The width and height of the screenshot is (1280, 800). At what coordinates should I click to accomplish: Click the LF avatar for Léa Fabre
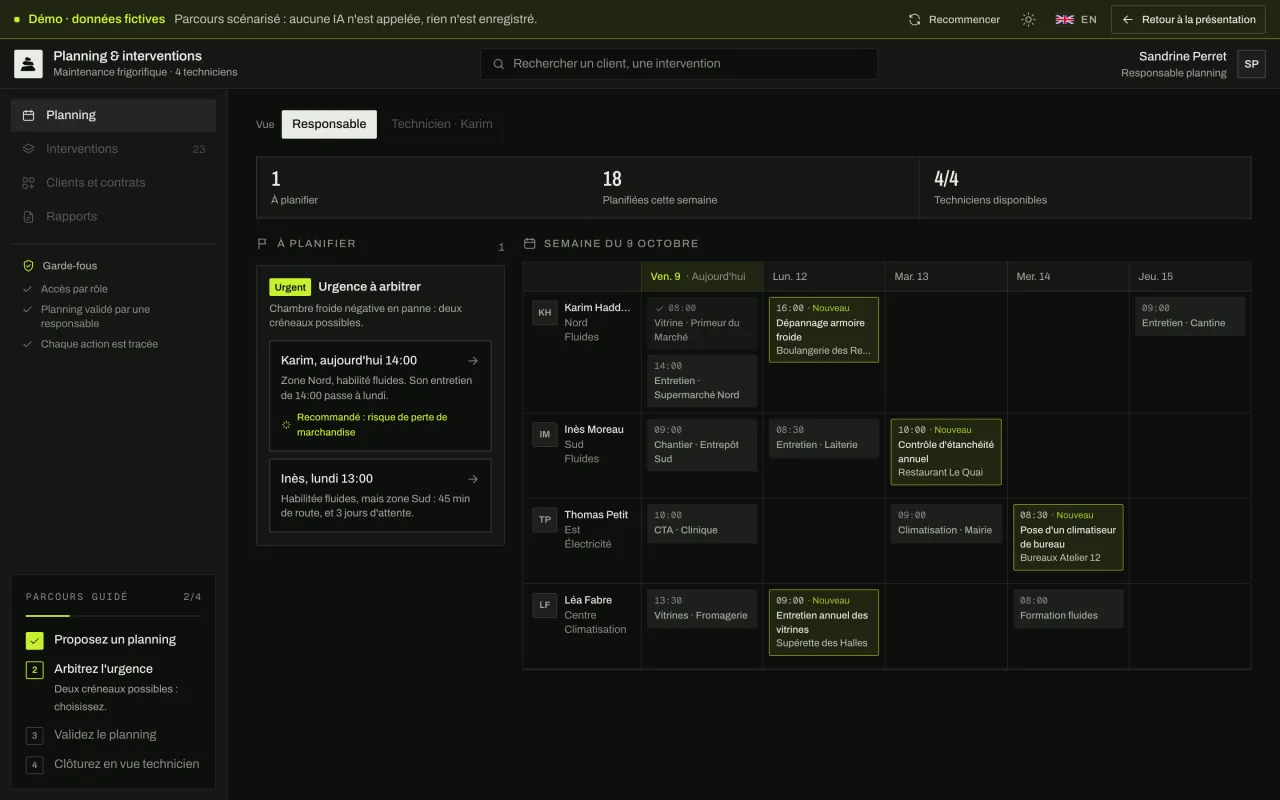pyautogui.click(x=545, y=604)
